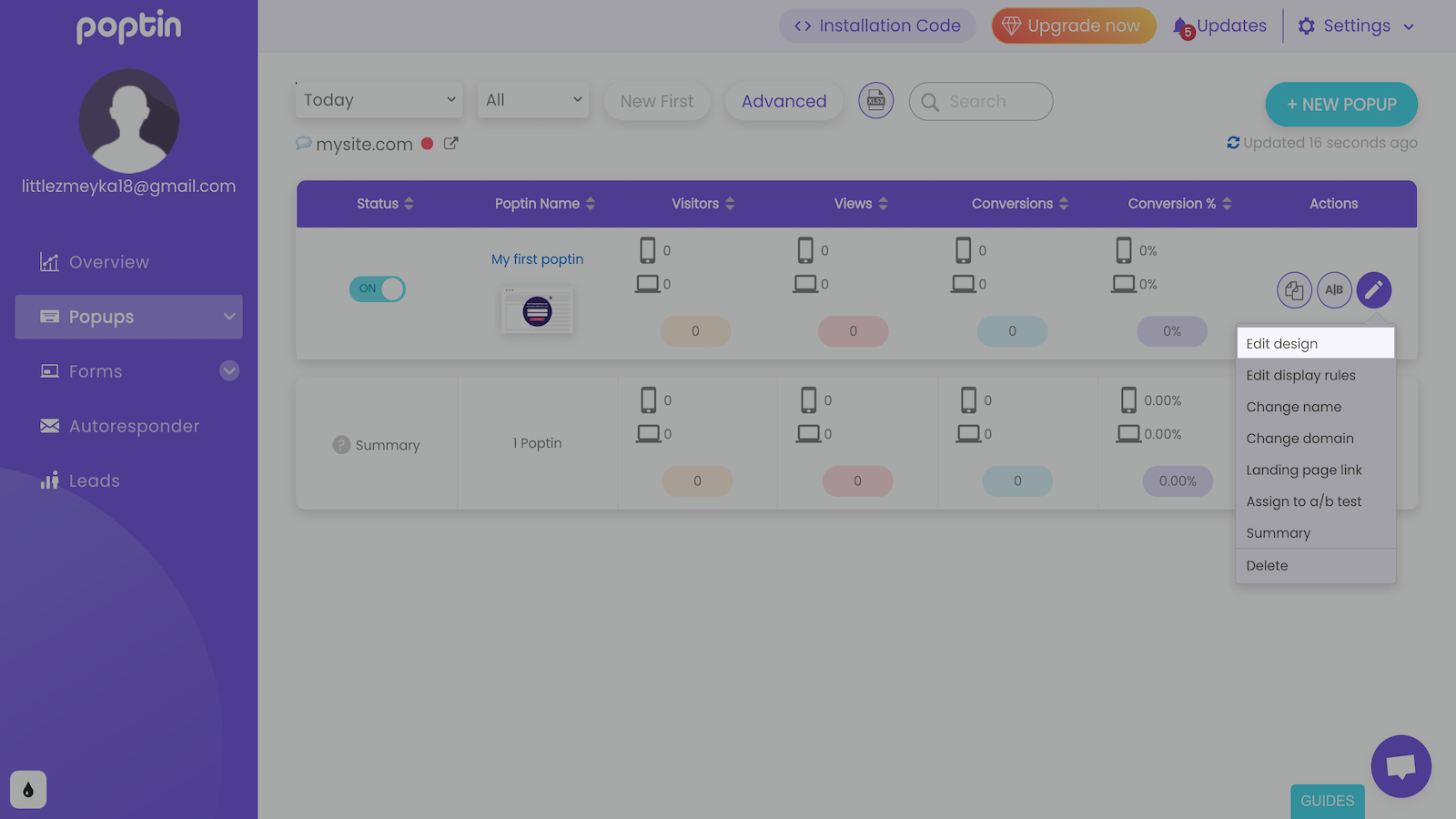This screenshot has width=1456, height=819.
Task: Click the water drop color theme button
Action: [28, 790]
